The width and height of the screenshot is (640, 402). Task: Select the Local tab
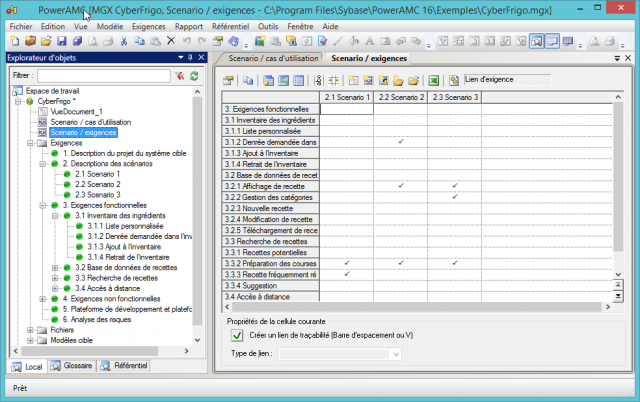point(27,366)
